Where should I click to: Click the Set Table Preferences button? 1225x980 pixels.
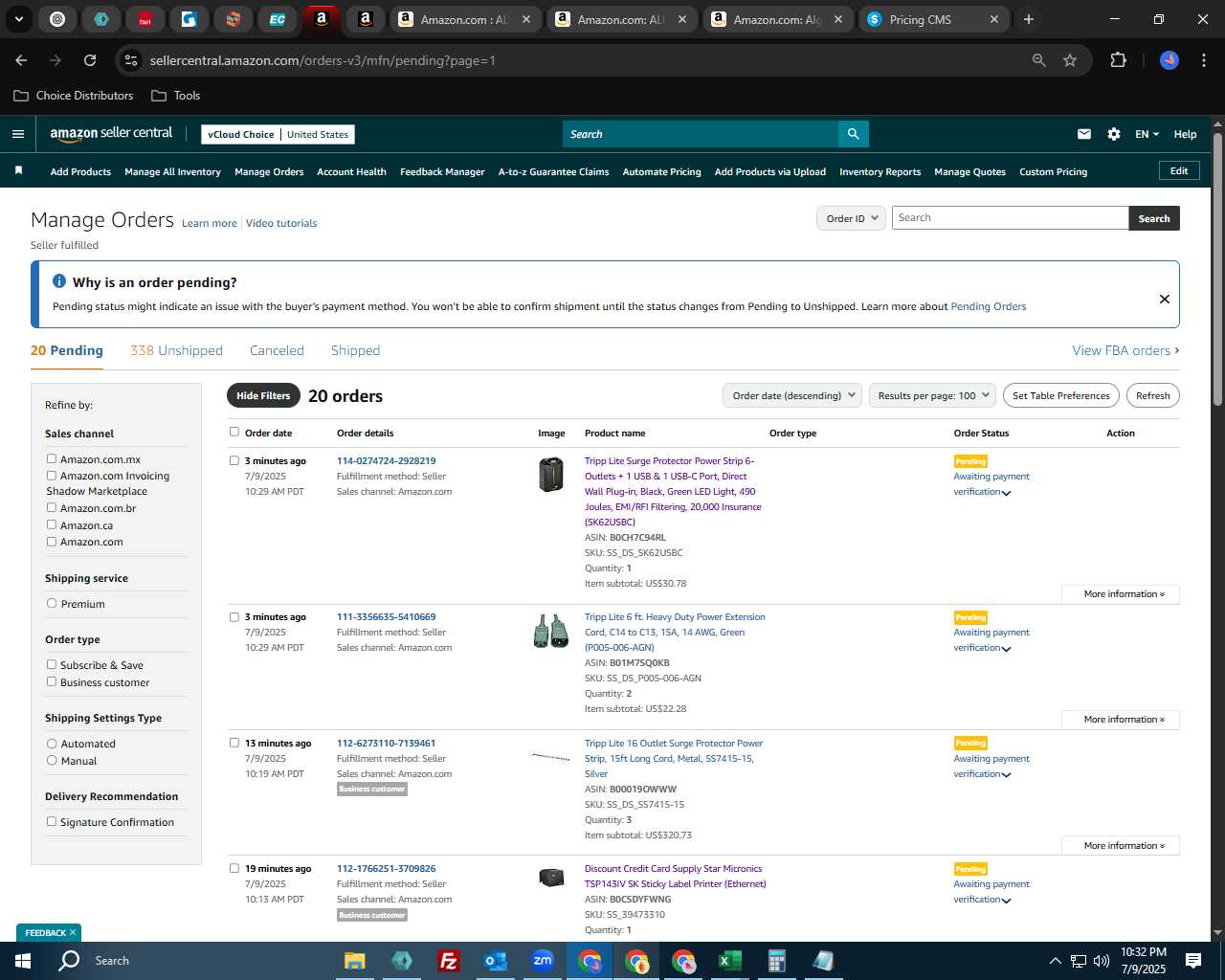click(x=1061, y=395)
